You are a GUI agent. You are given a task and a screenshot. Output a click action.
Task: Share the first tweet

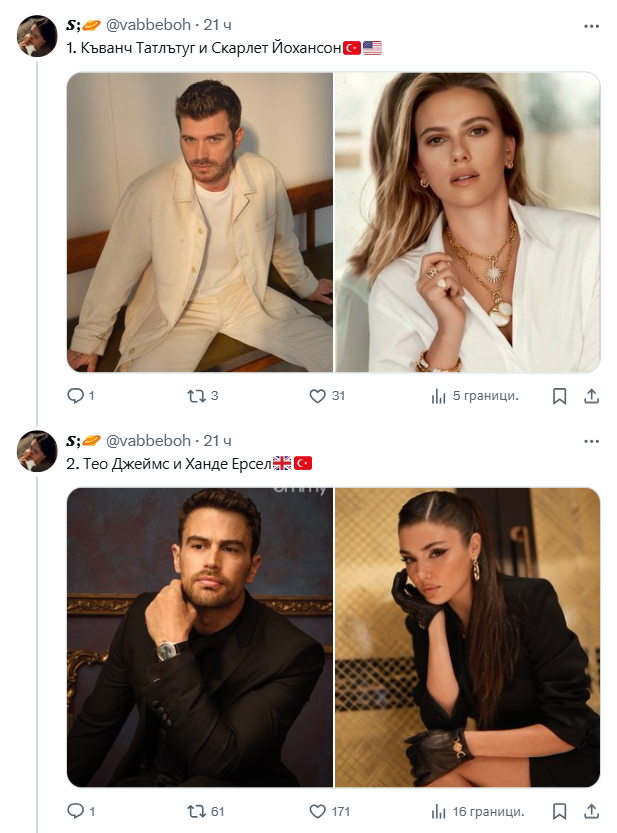pos(591,396)
